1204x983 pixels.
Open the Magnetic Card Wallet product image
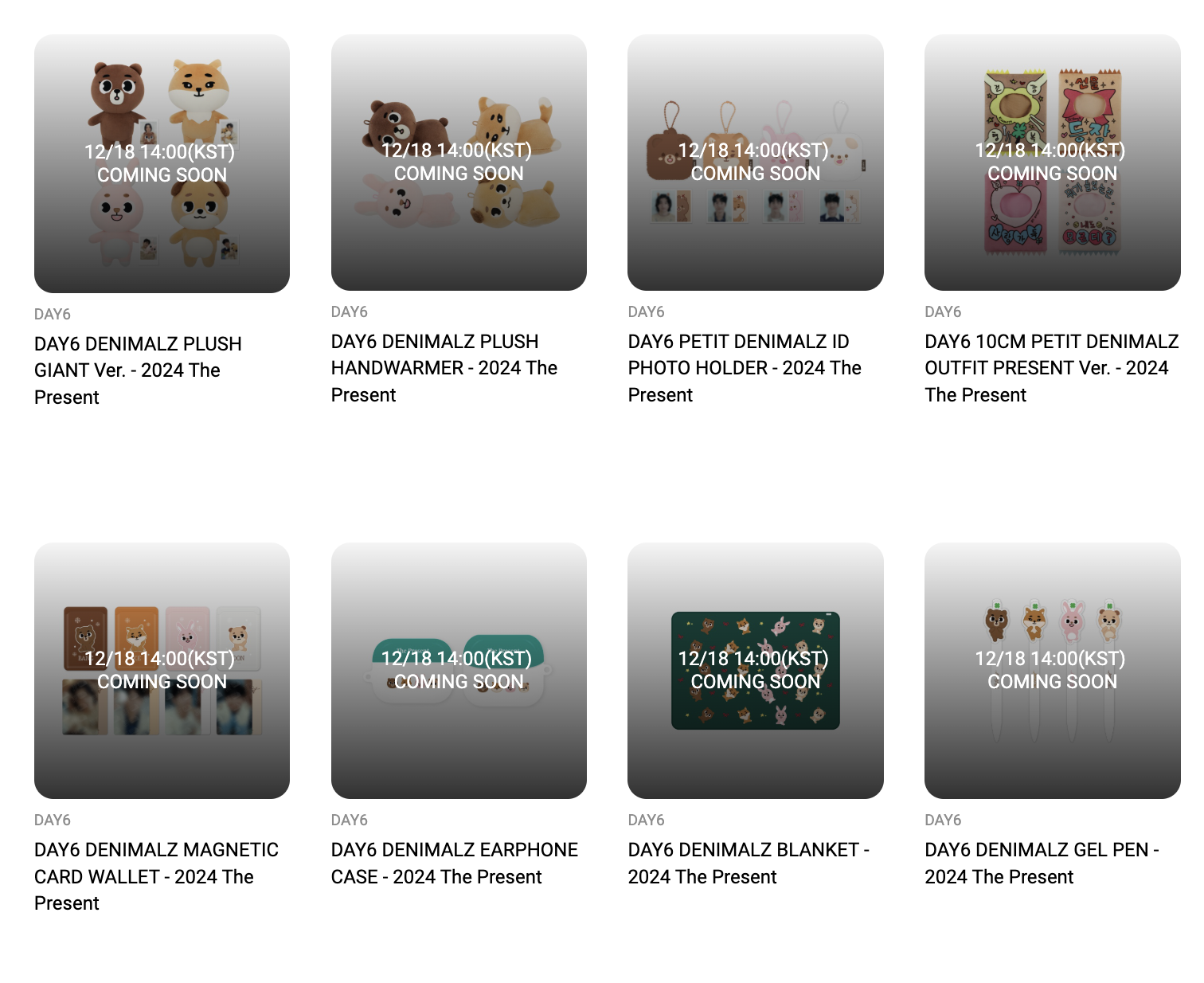[x=162, y=671]
